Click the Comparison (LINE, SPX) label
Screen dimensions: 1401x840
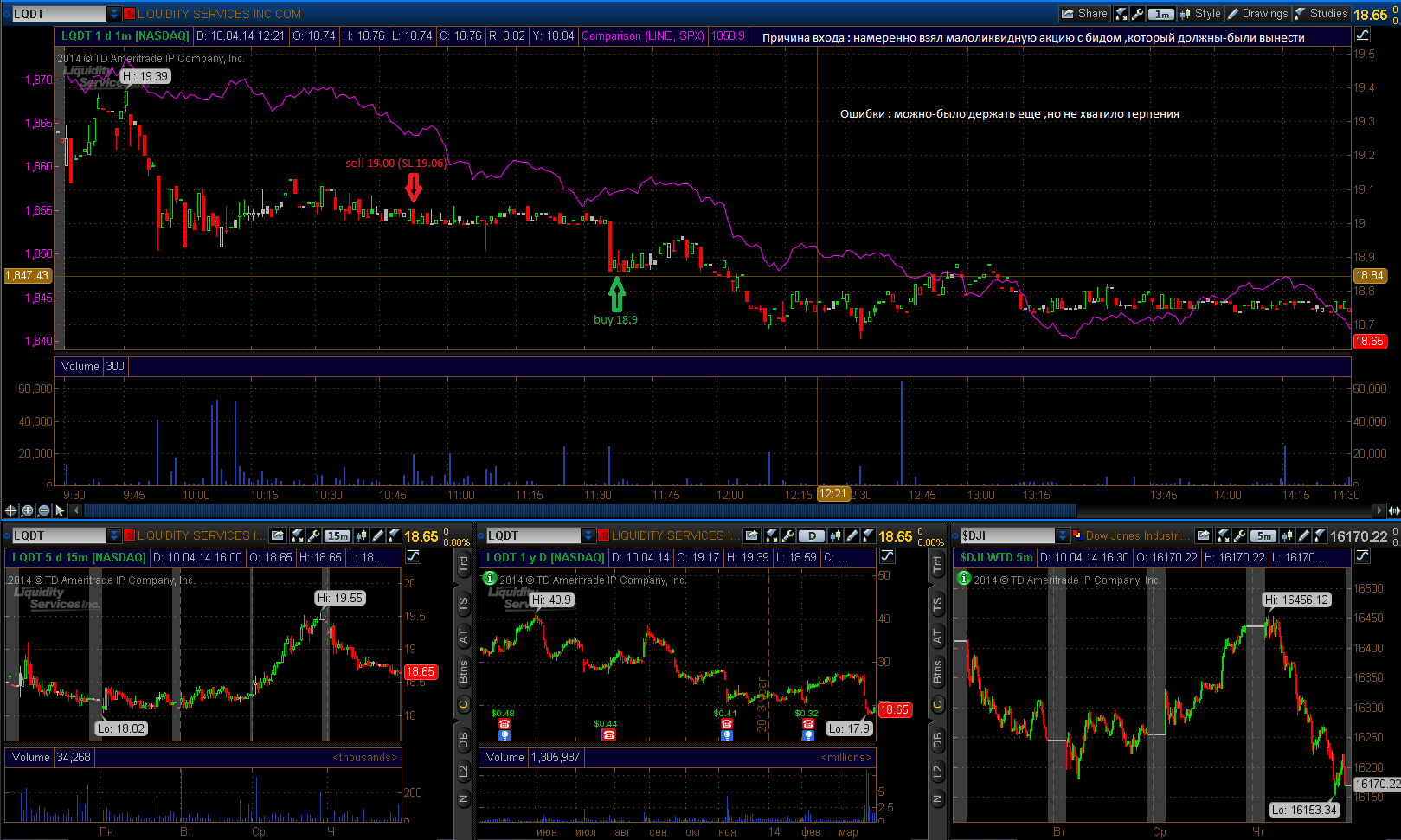642,36
